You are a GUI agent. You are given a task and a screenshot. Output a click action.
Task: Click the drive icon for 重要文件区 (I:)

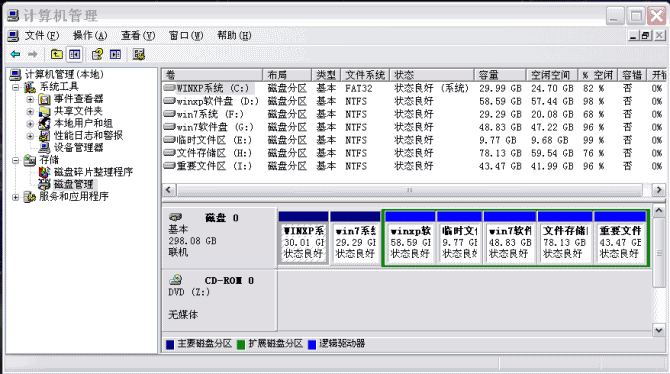coord(169,165)
